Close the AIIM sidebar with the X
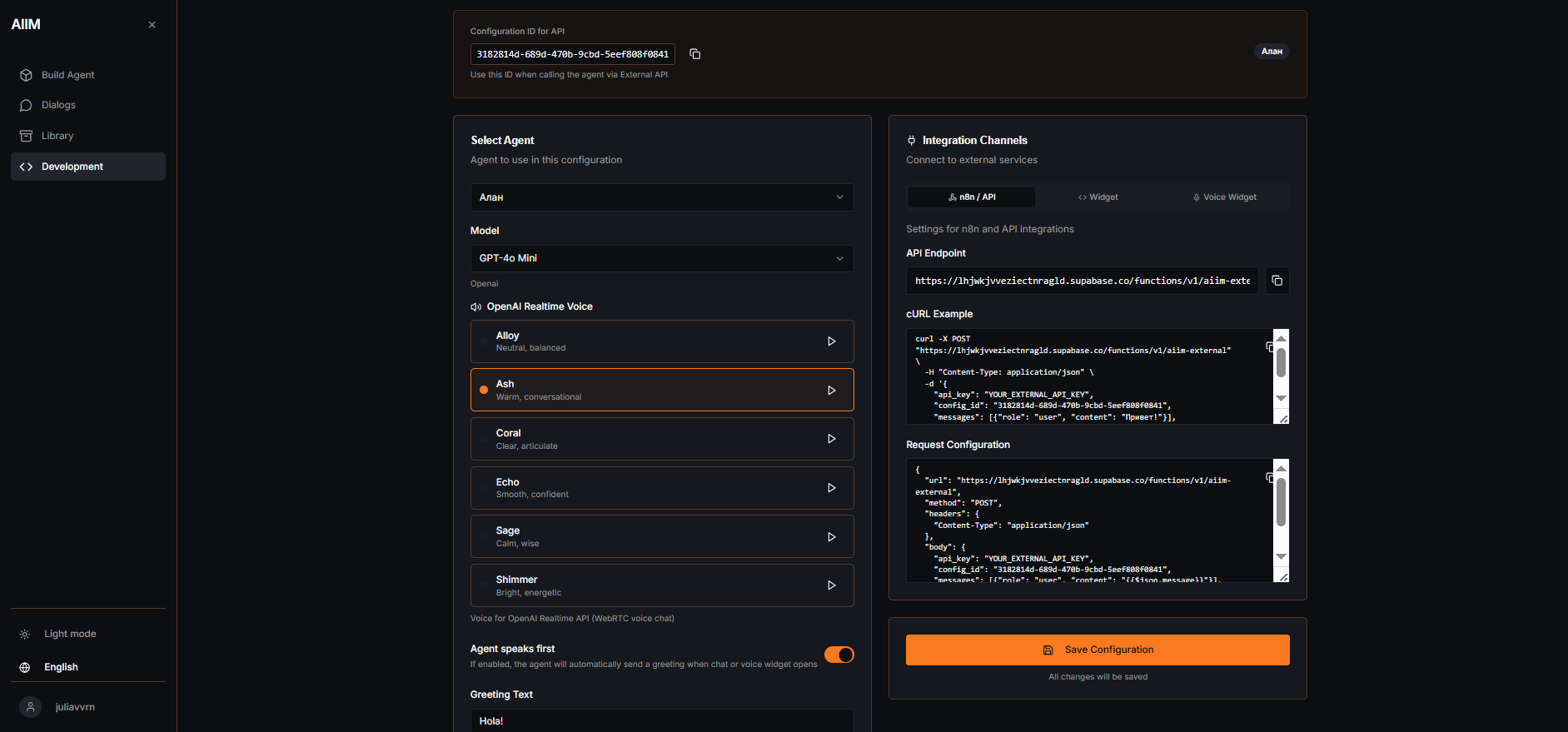This screenshot has height=732, width=1568. (x=152, y=25)
